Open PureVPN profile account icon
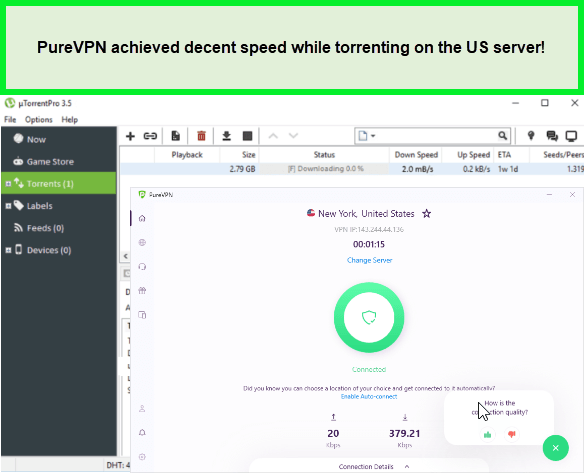 142,409
